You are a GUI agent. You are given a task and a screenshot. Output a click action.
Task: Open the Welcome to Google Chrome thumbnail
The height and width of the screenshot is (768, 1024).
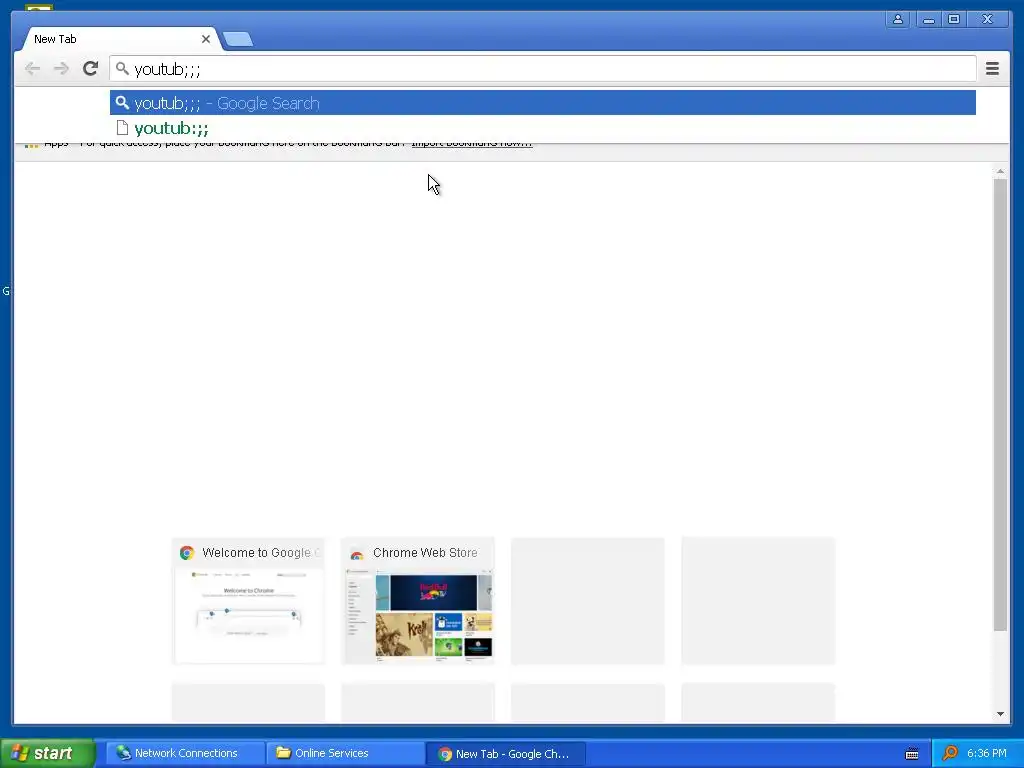pyautogui.click(x=248, y=601)
